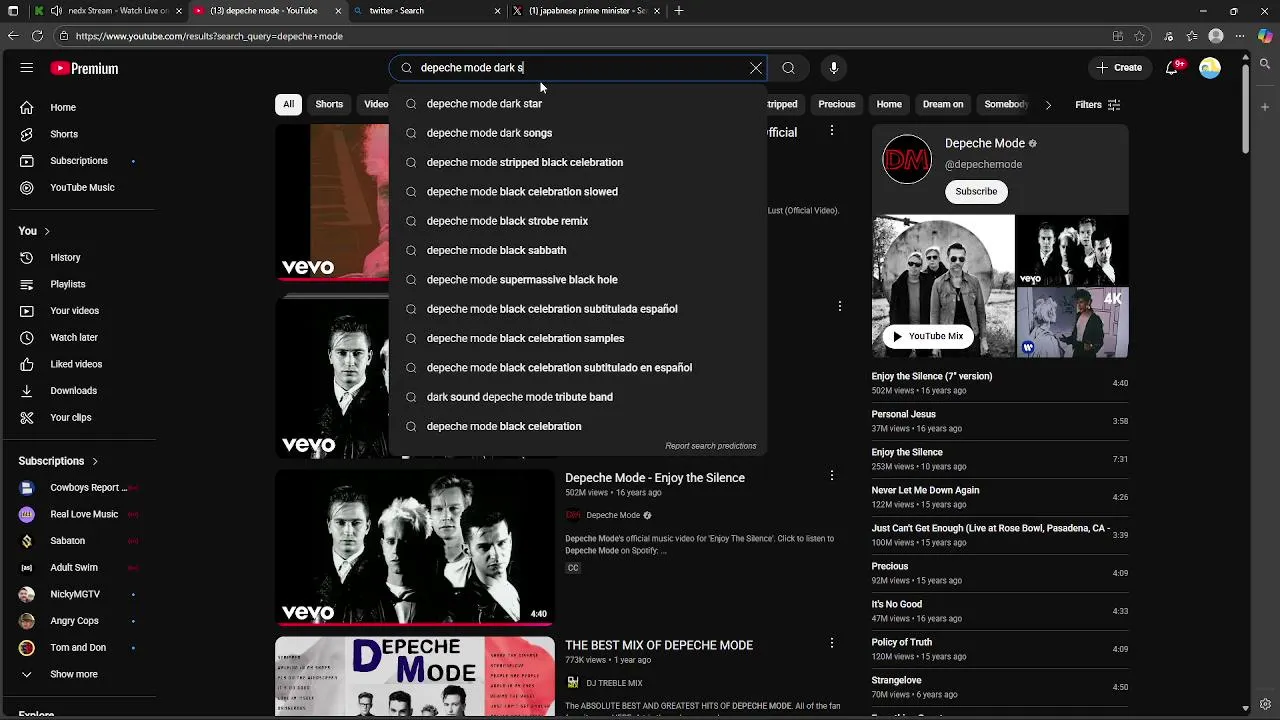This screenshot has width=1280, height=720.
Task: Click the magnifier search button
Action: click(788, 68)
